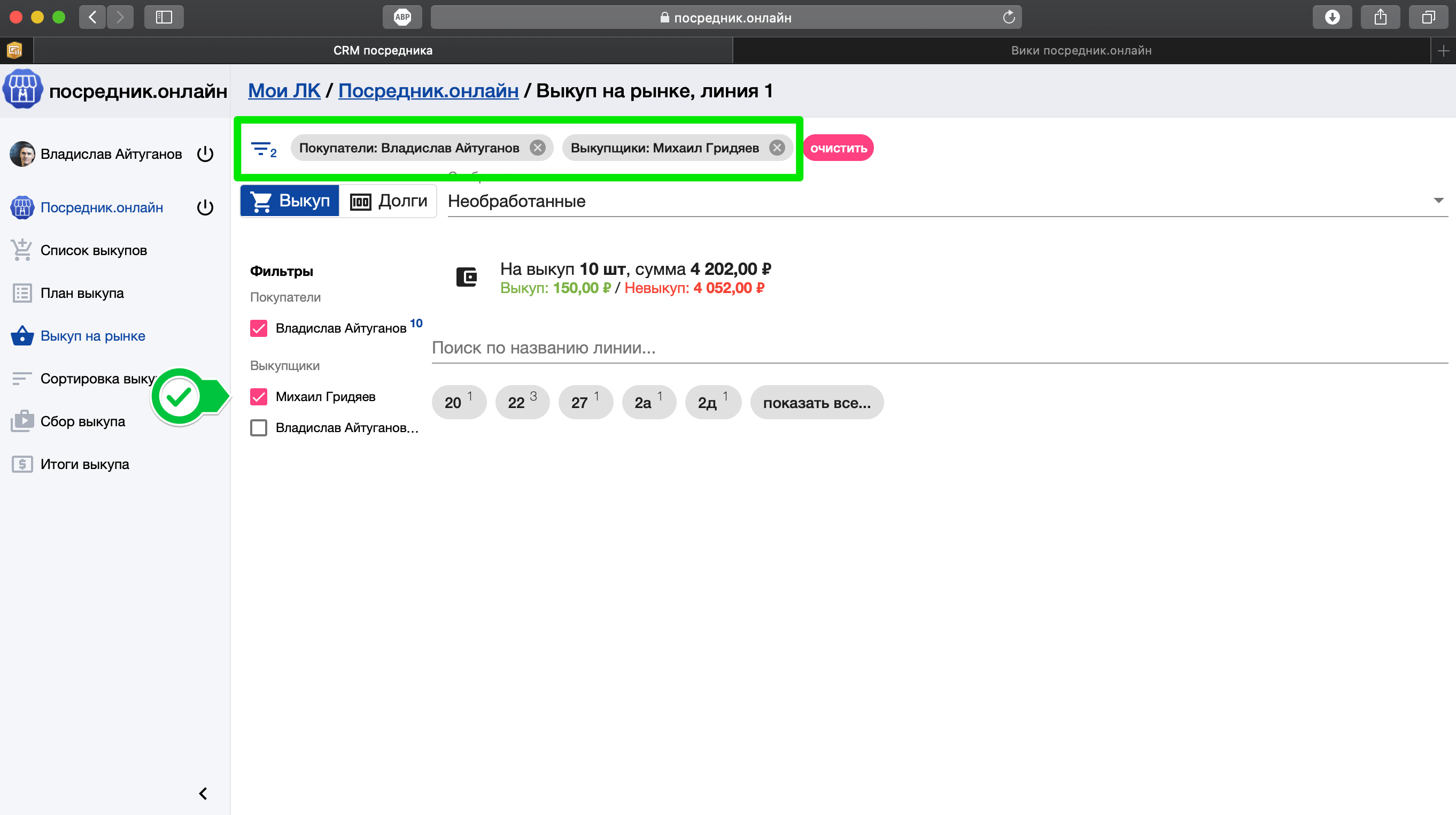Click the wallet icon beside the buyout summary
Screen dimensions: 1456x815
[467, 277]
